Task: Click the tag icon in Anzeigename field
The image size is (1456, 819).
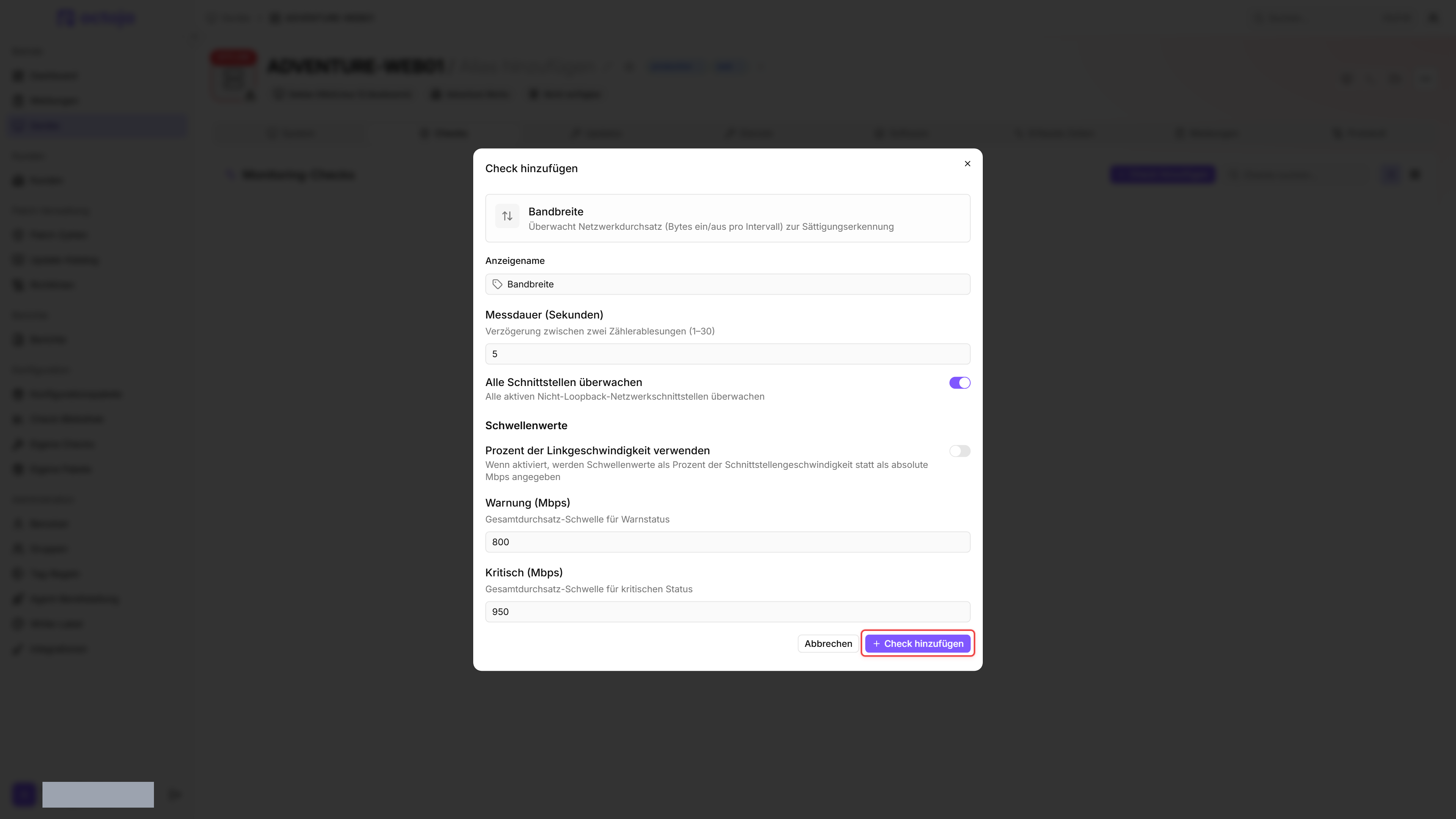Action: point(497,284)
